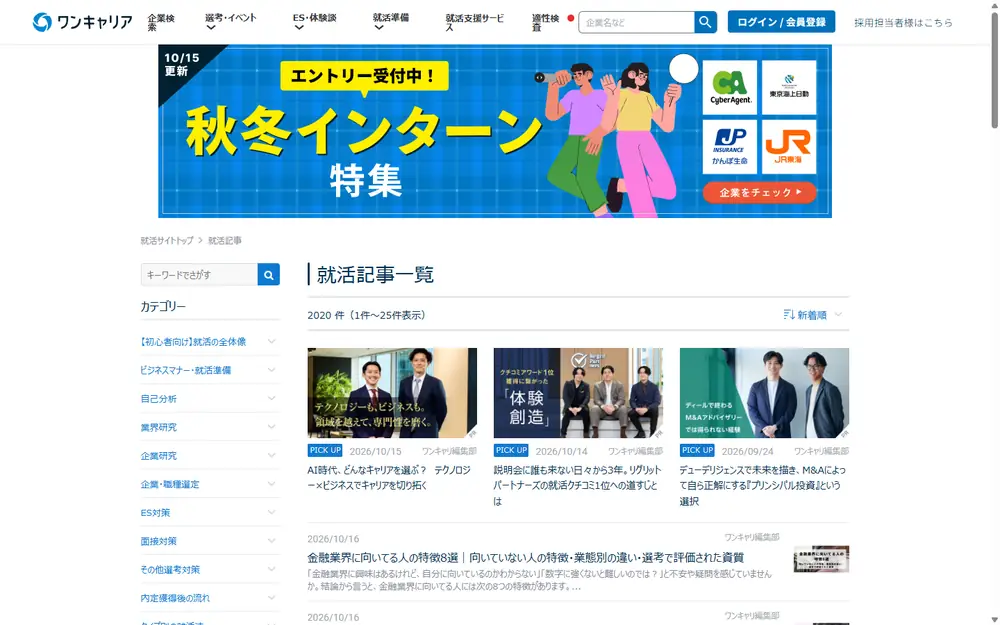Expand the ES対策 category chevron

272,512
